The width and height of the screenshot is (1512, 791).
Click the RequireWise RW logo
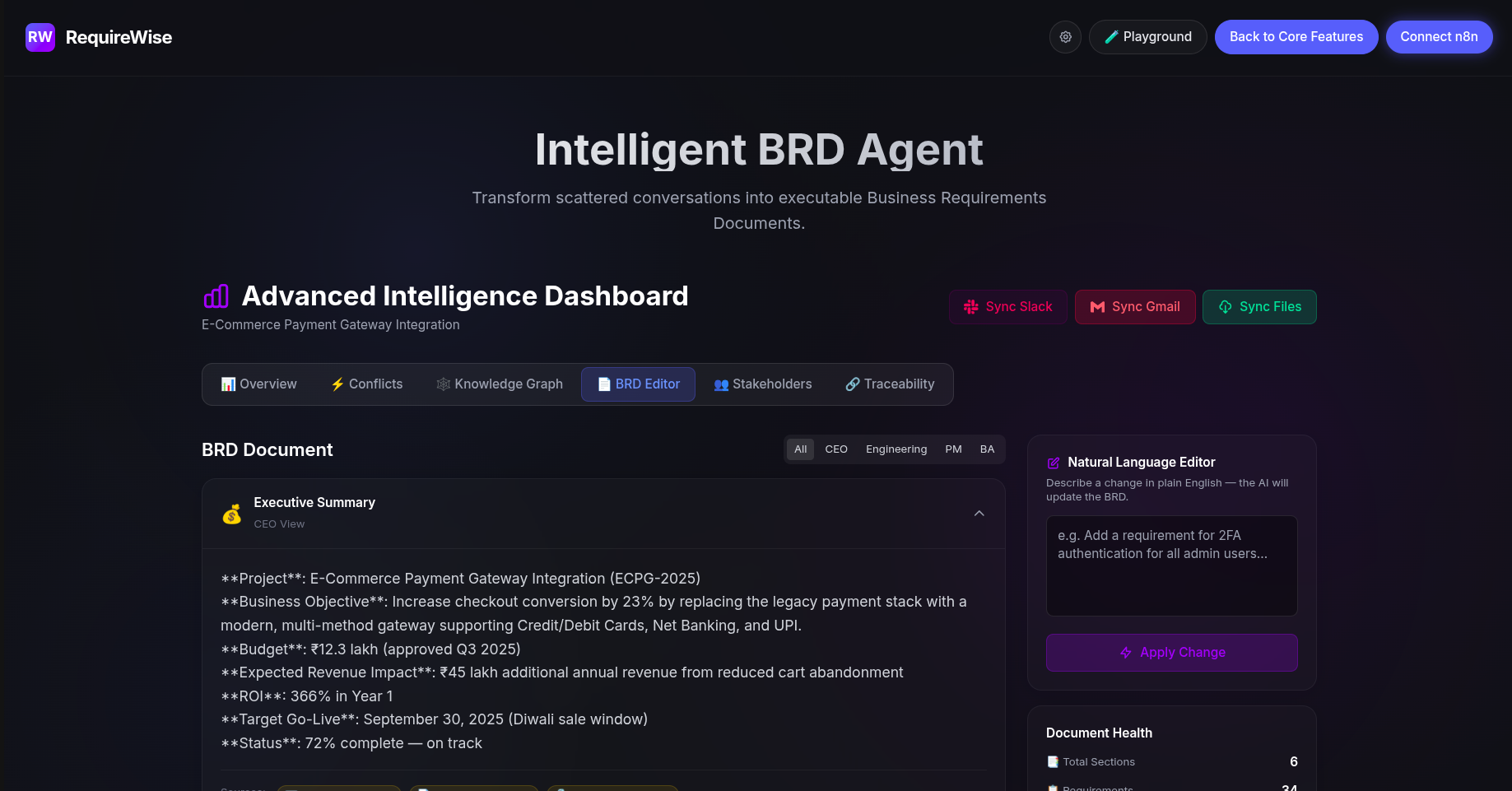(x=40, y=37)
